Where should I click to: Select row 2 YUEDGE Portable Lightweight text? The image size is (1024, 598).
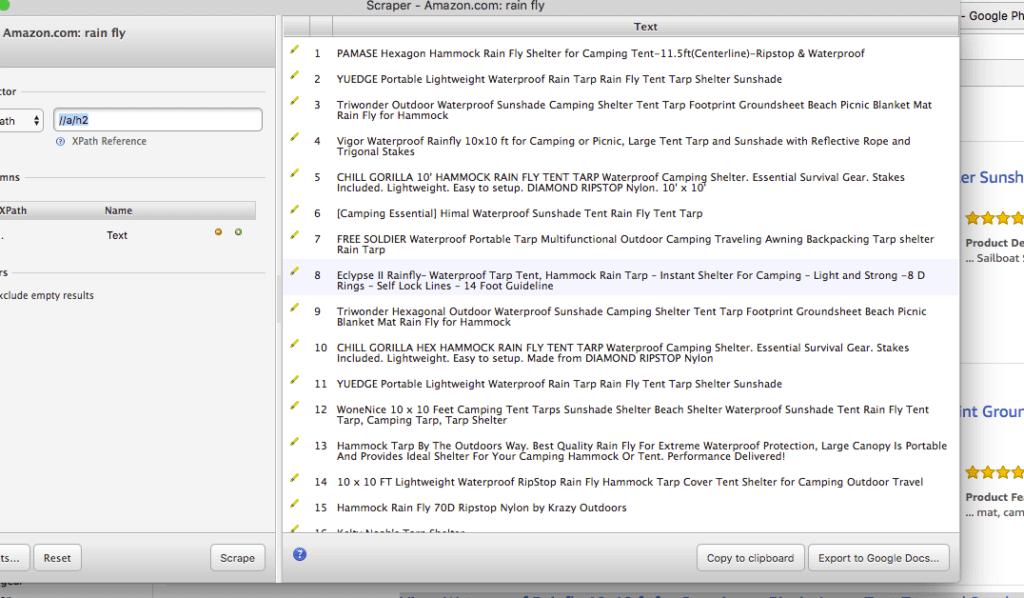point(560,79)
